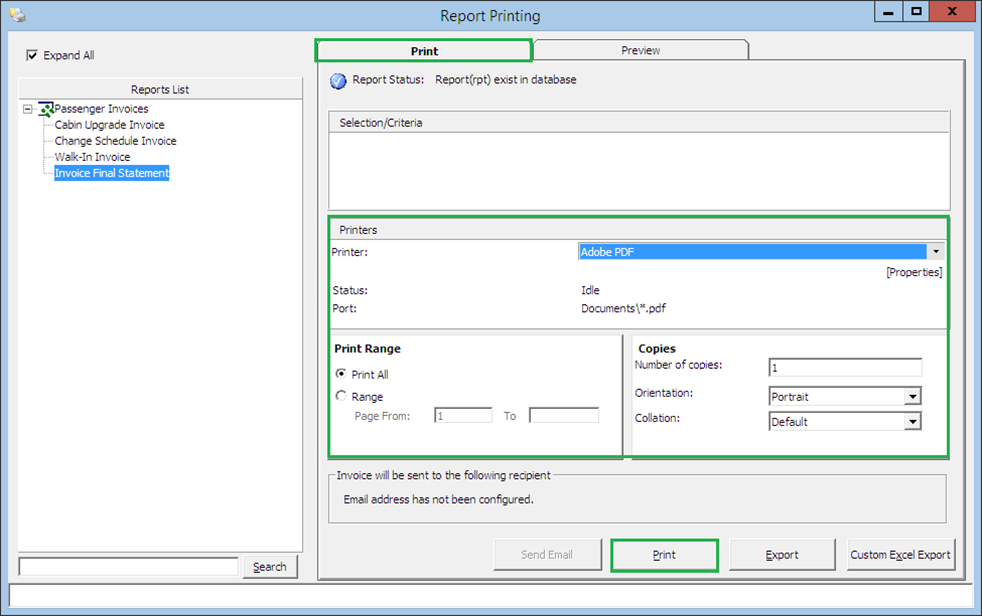Click the 'Idle' status value

coord(591,290)
